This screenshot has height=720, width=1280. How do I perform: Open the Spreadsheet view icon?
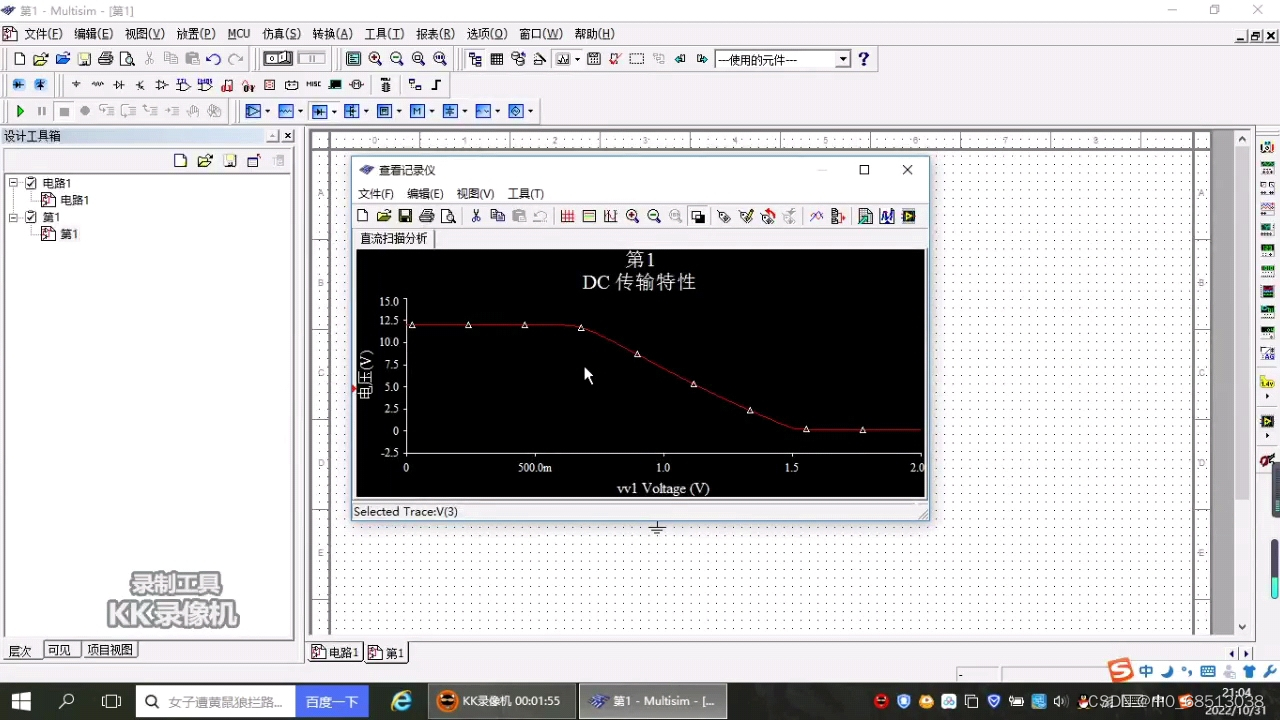pyautogui.click(x=497, y=59)
